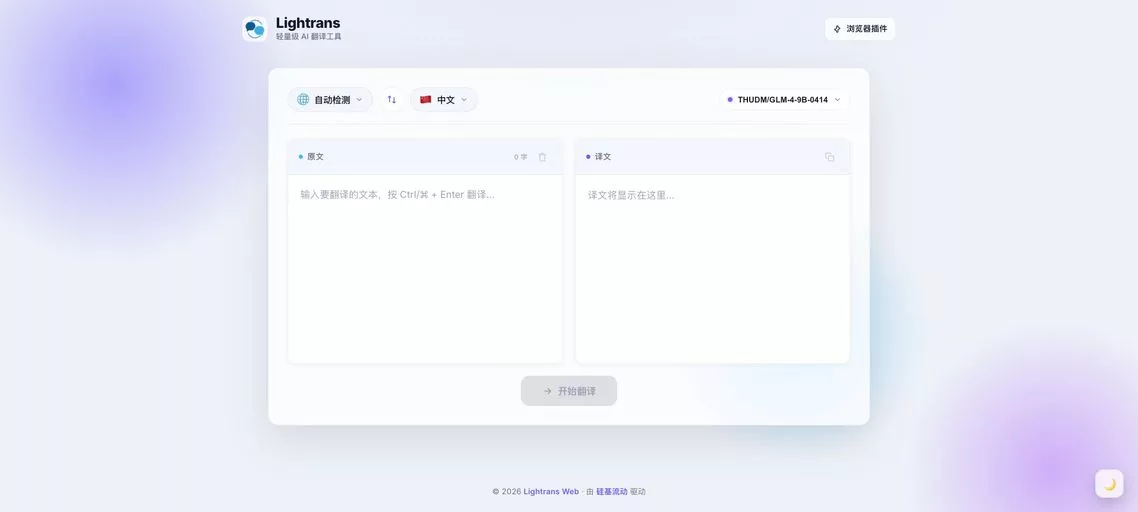Click the 译文 panel label
Screen dimensions: 1138x512
coord(603,157)
